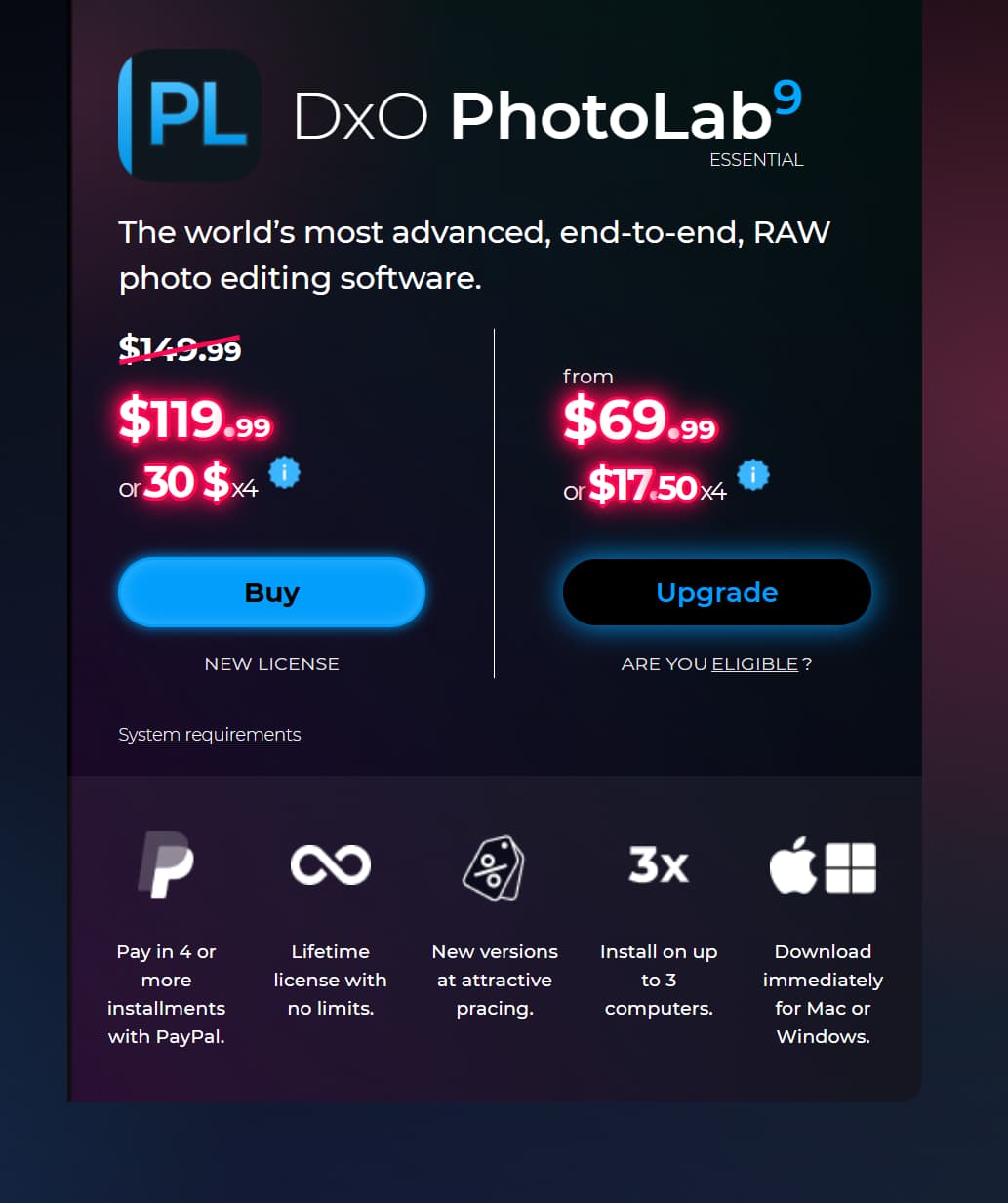Image resolution: width=1008 pixels, height=1203 pixels.
Task: Click the info icon next to 30 $ x4
Action: [x=284, y=473]
